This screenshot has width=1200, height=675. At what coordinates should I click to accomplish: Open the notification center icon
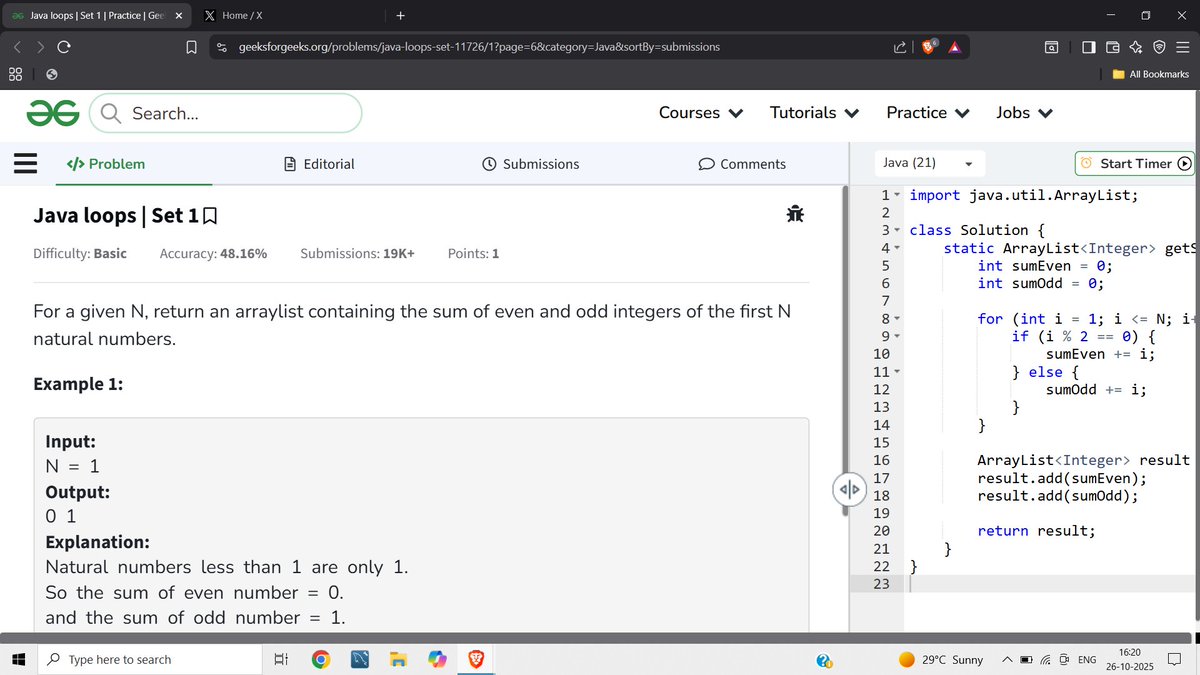[1174, 659]
